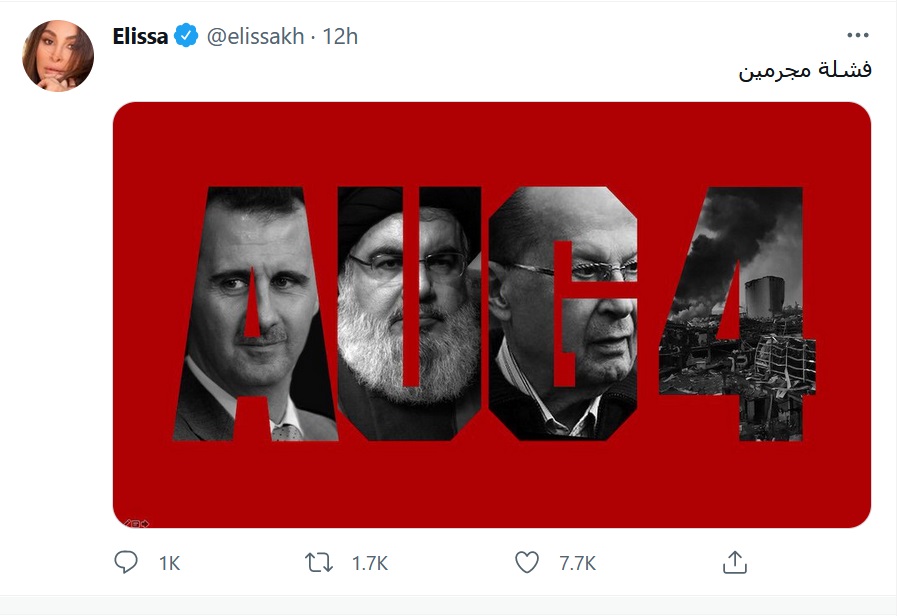Screen dimensions: 899x616
Task: Open the 12h timestamp link
Action: 340,36
